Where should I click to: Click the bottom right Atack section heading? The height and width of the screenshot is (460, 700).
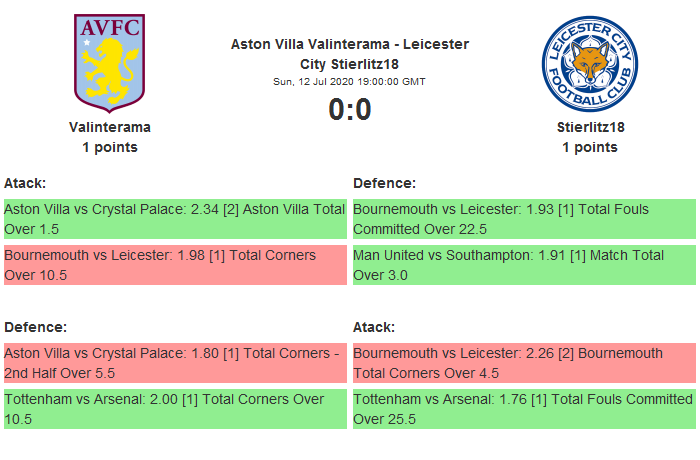[x=374, y=327]
